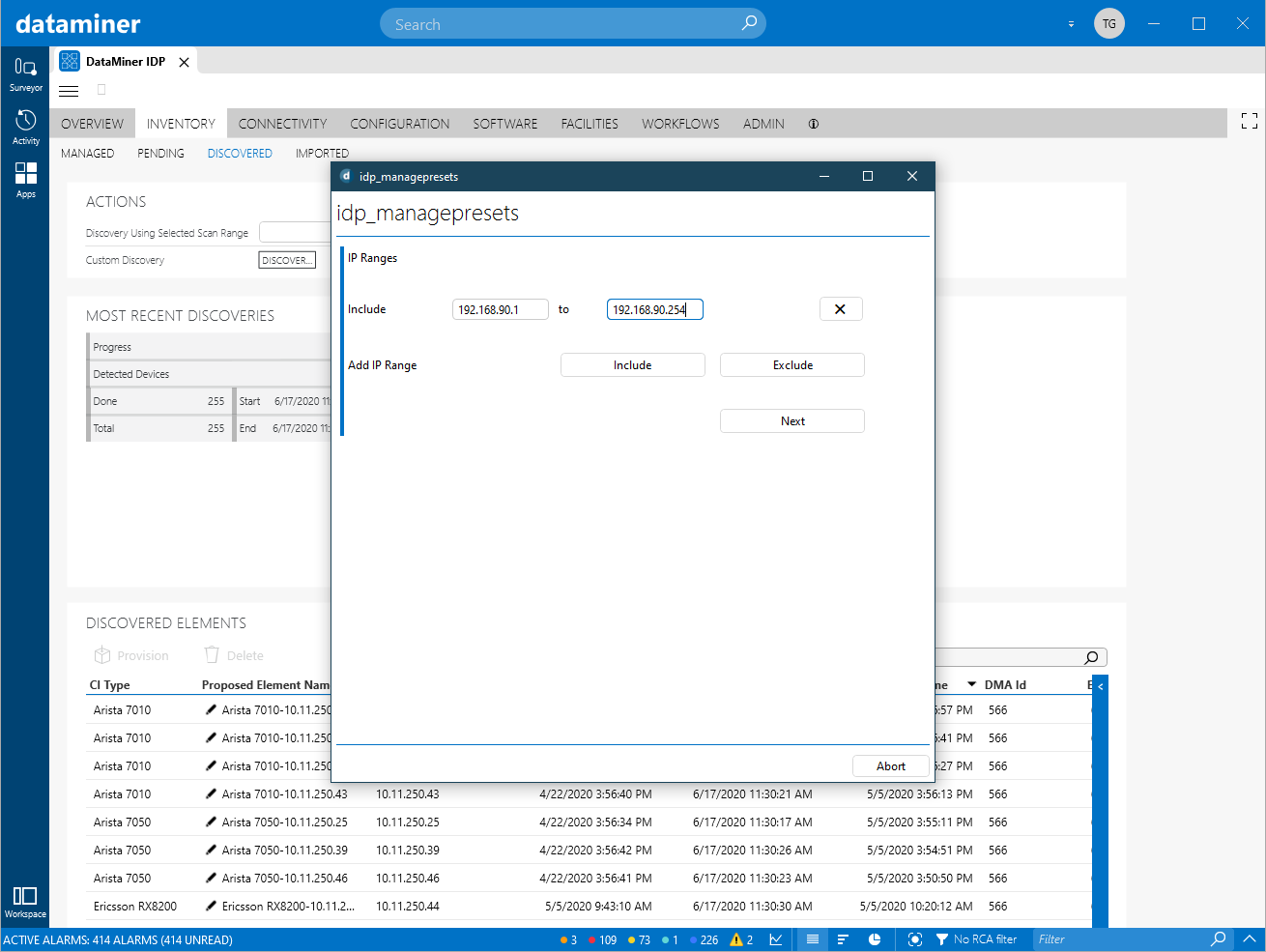This screenshot has height=952, width=1266.
Task: Click the cyan alarm count 1
Action: pos(670,939)
